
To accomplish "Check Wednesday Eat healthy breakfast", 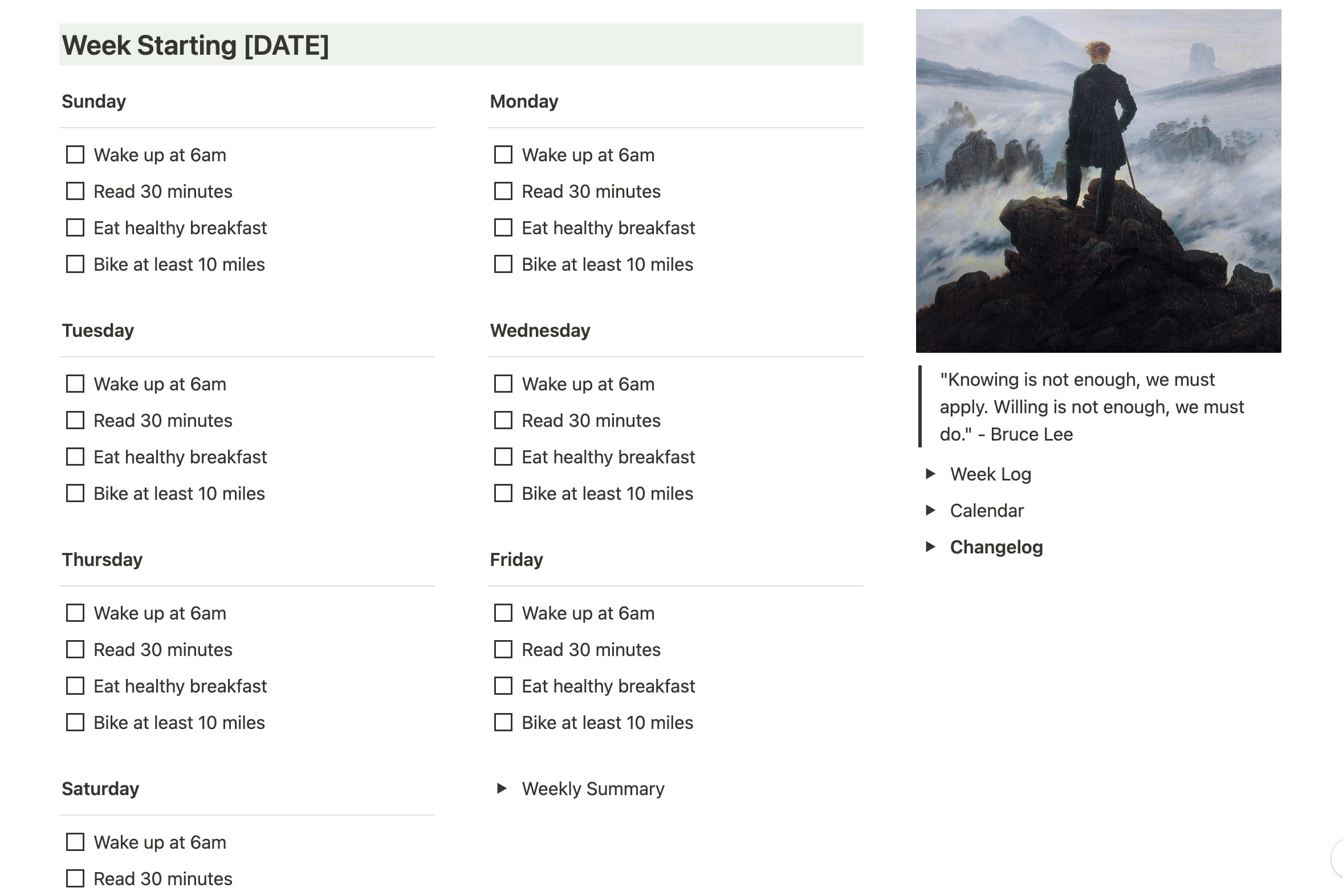I will [x=503, y=456].
